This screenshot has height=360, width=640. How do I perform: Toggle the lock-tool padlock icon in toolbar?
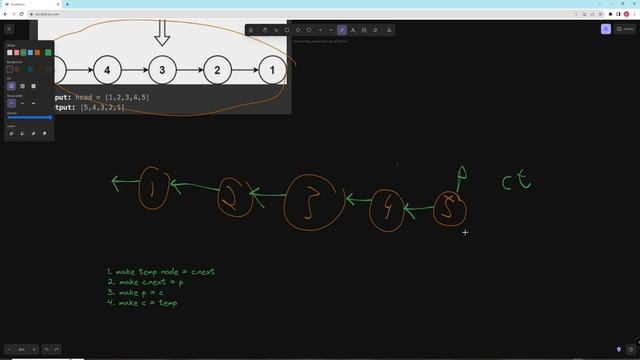(251, 30)
